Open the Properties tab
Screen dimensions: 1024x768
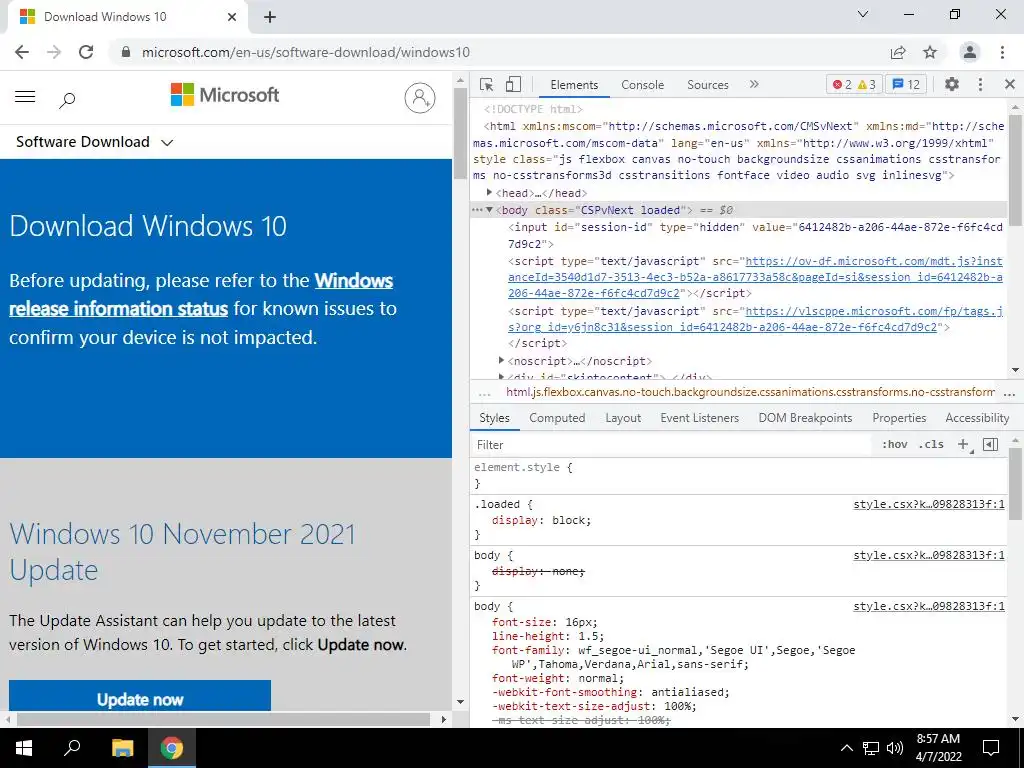[899, 418]
